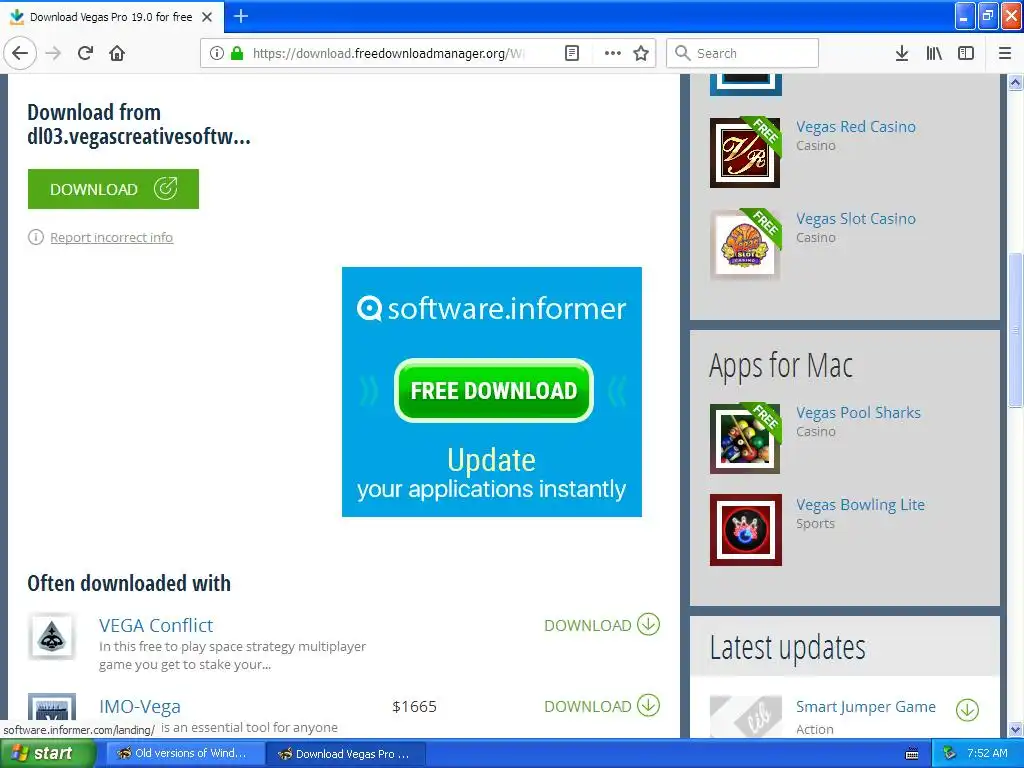1024x768 pixels.
Task: Click the Vegas Bowling Lite icon
Action: [x=745, y=530]
